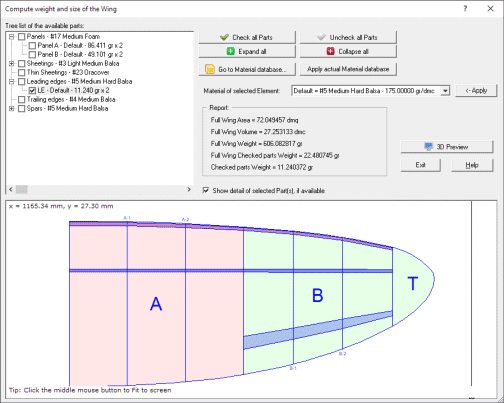Screen dimensions: 504x403
Task: Click the grey checkmark on Uncheck all Parts
Action: point(321,37)
